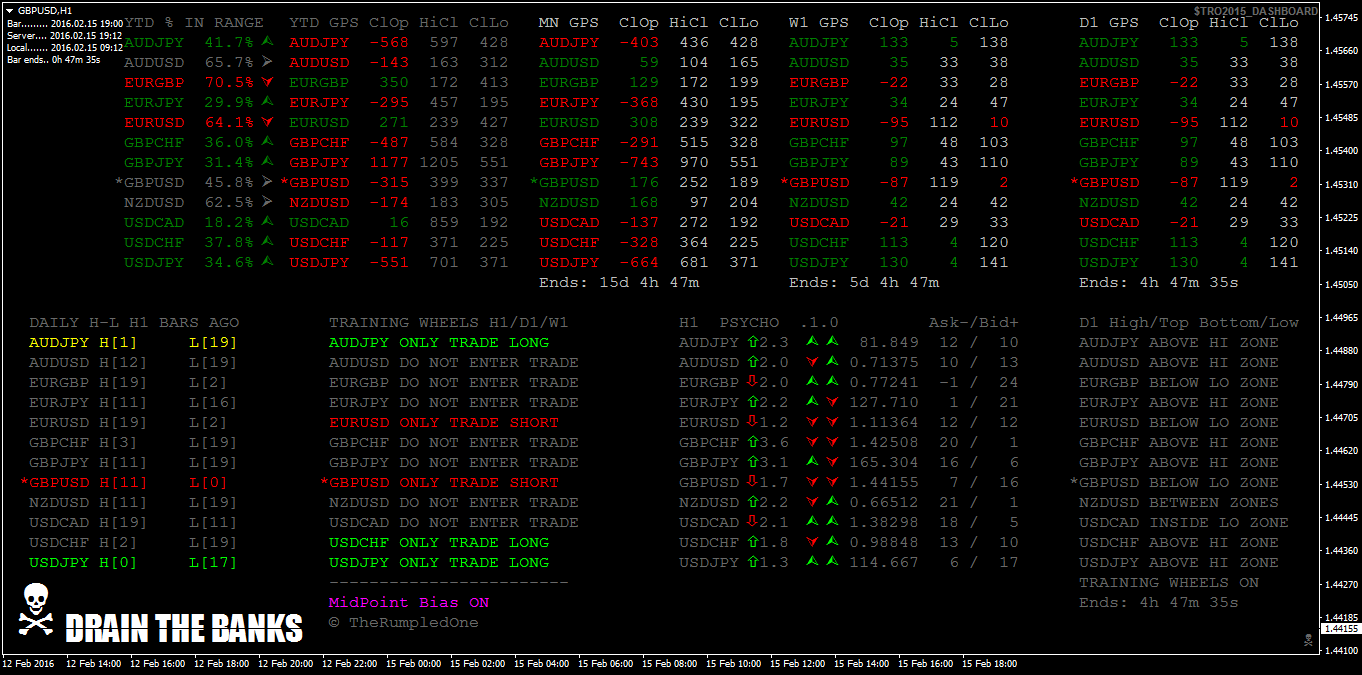Viewport: 1362px width, 675px height.
Task: Click the skull and crossbones logo
Action: coord(36,610)
